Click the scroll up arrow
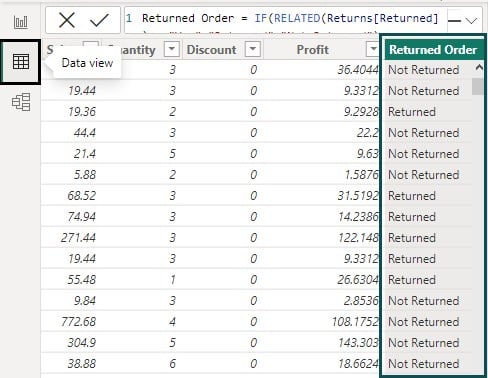Viewport: 488px width, 378px height. click(x=479, y=68)
